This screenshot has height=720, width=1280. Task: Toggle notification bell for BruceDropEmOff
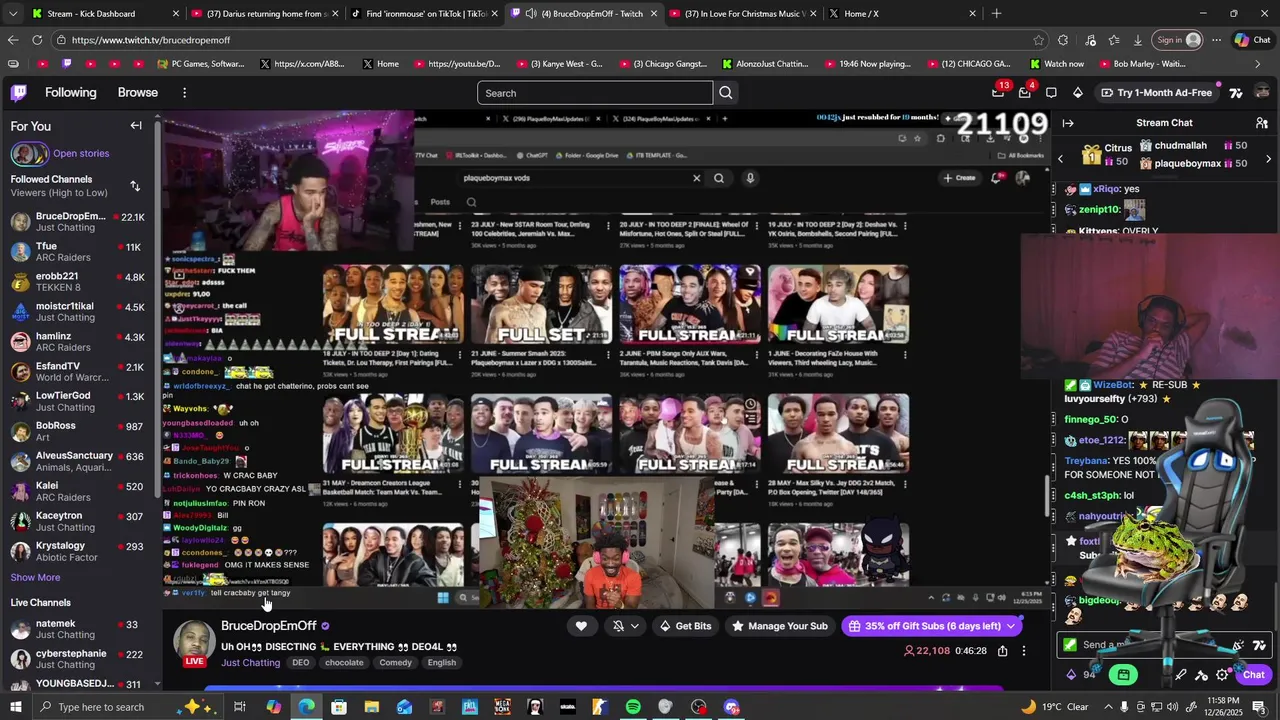tap(618, 626)
